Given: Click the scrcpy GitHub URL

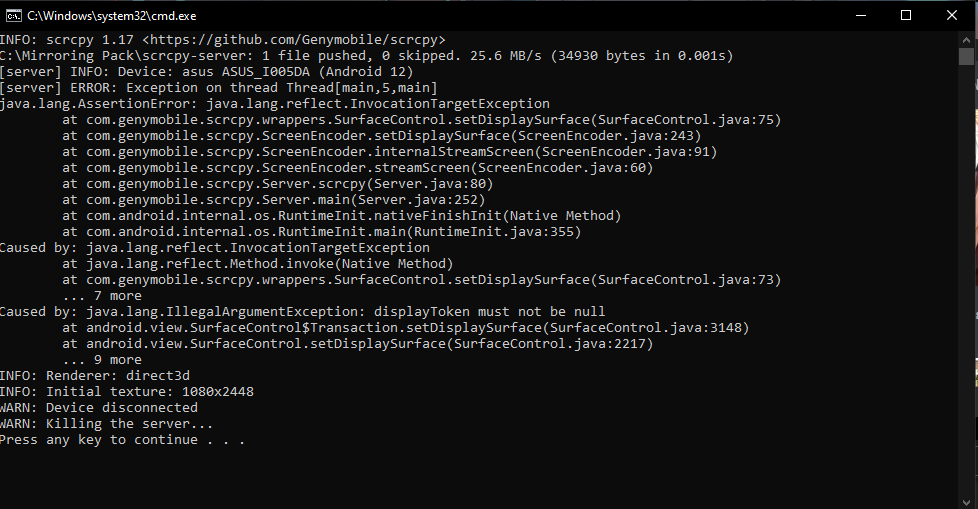Looking at the screenshot, I should coord(286,39).
